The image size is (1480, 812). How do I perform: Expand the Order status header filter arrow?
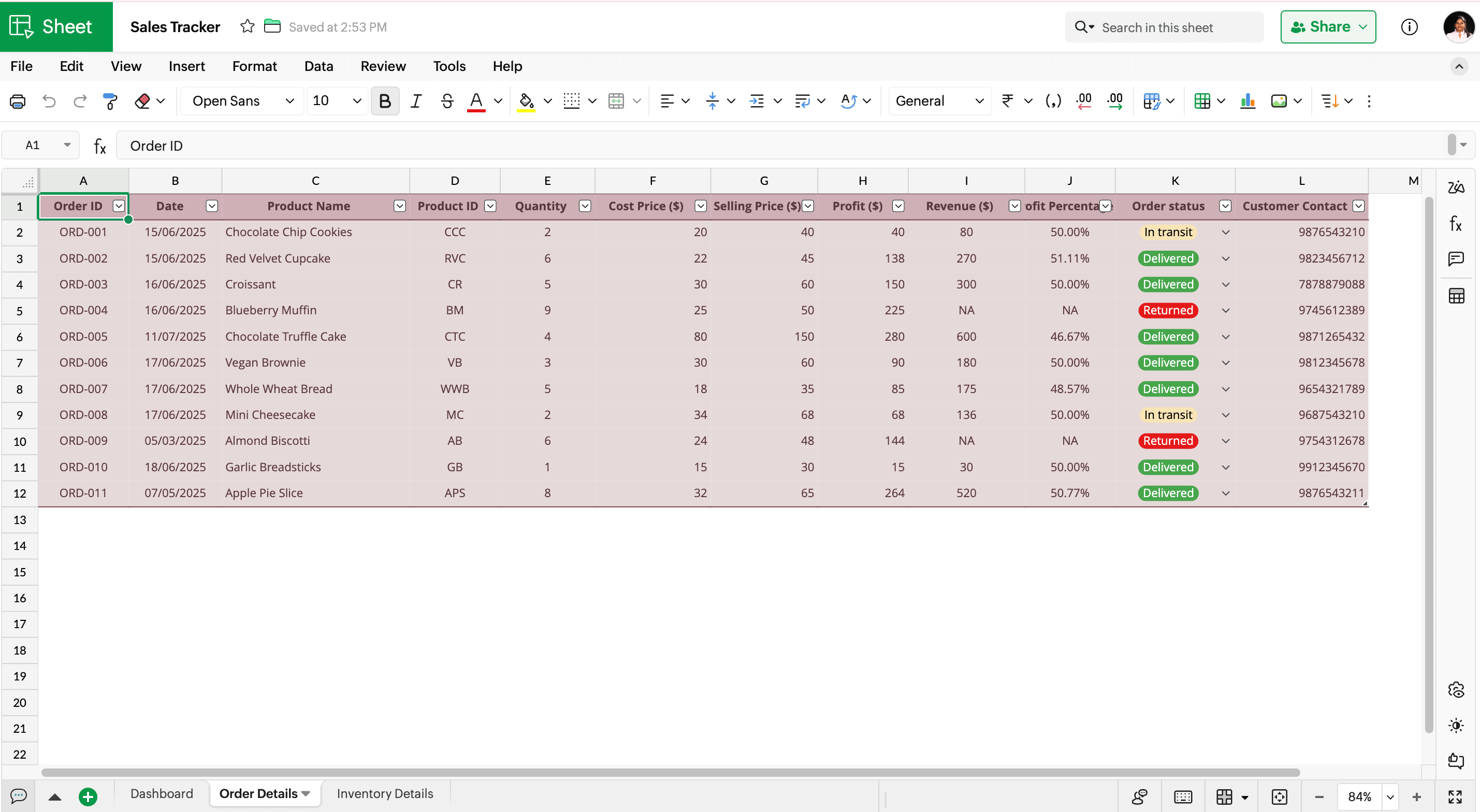[1225, 206]
